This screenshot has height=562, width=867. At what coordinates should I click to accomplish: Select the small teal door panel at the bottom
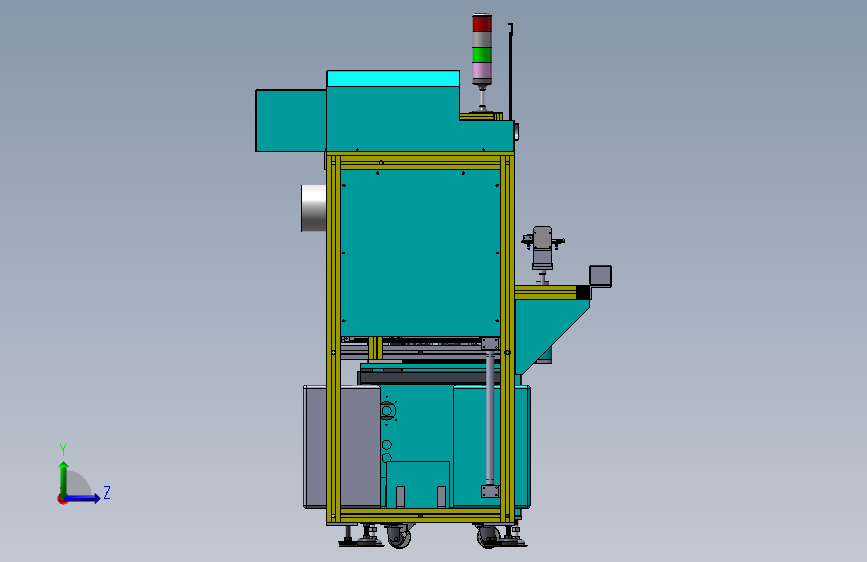417,484
